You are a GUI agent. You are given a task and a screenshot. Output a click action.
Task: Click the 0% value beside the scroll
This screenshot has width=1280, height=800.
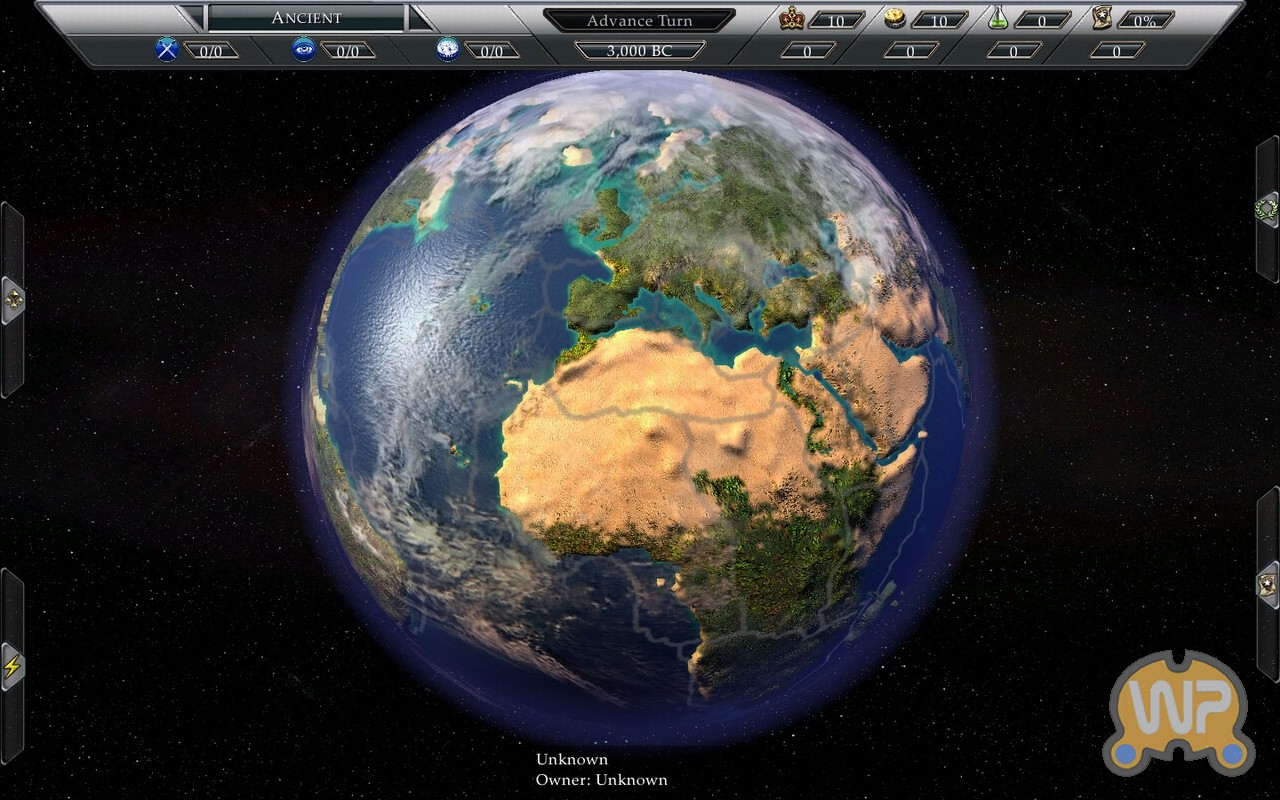click(x=1144, y=20)
